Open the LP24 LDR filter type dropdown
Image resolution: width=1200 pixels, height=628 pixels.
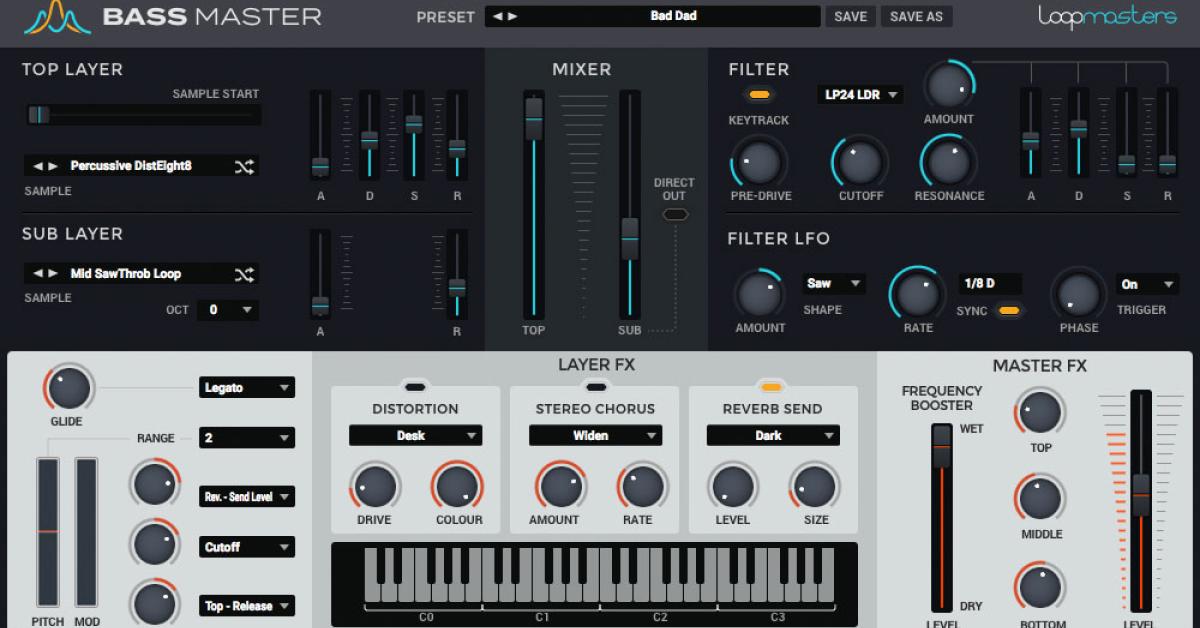point(860,94)
